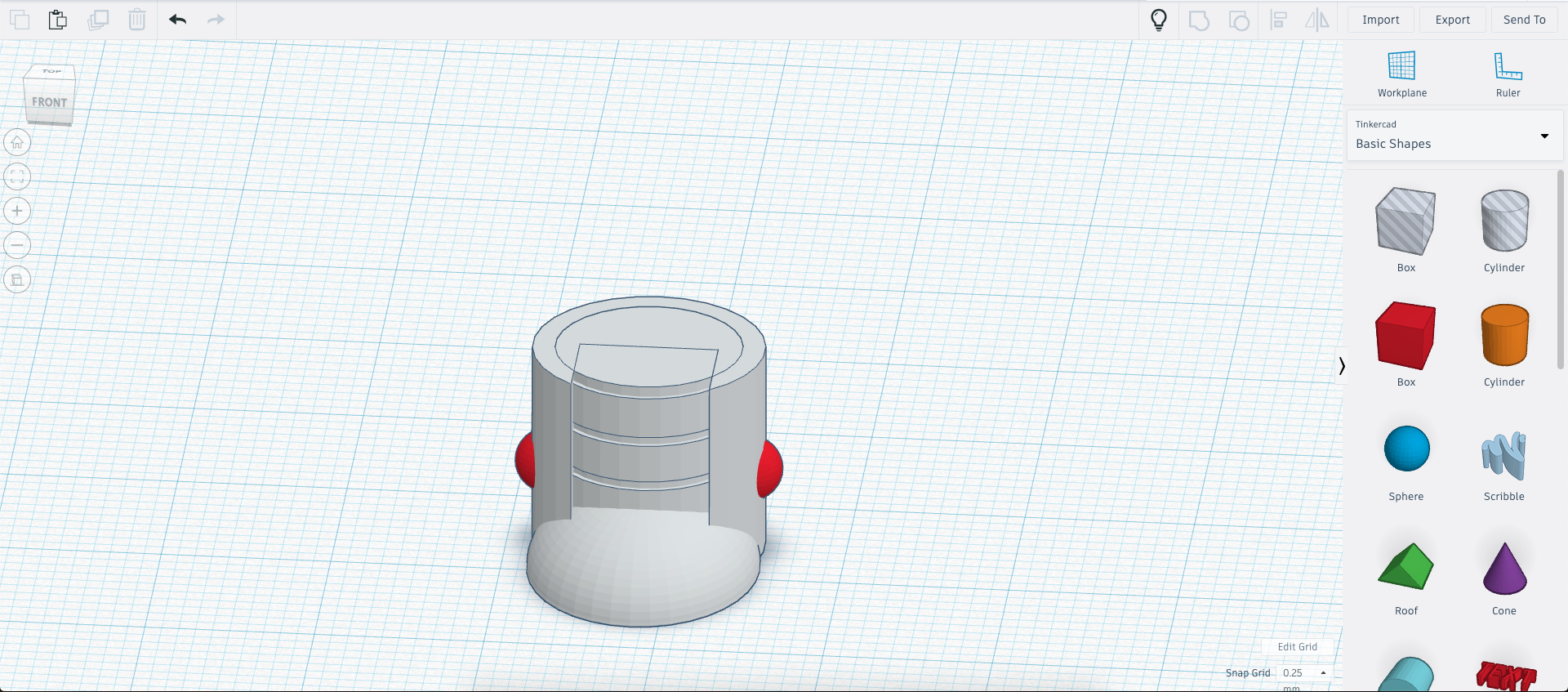Open the Send To menu
Image resolution: width=1568 pixels, height=692 pixels.
click(x=1524, y=20)
